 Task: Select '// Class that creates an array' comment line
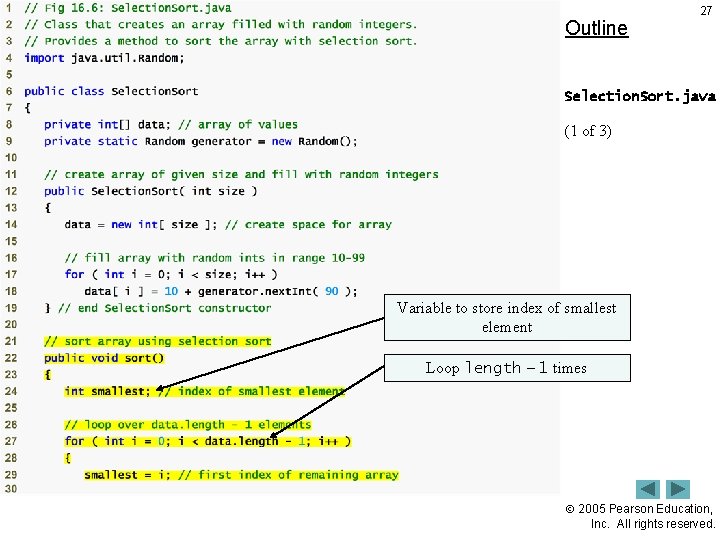(220, 24)
